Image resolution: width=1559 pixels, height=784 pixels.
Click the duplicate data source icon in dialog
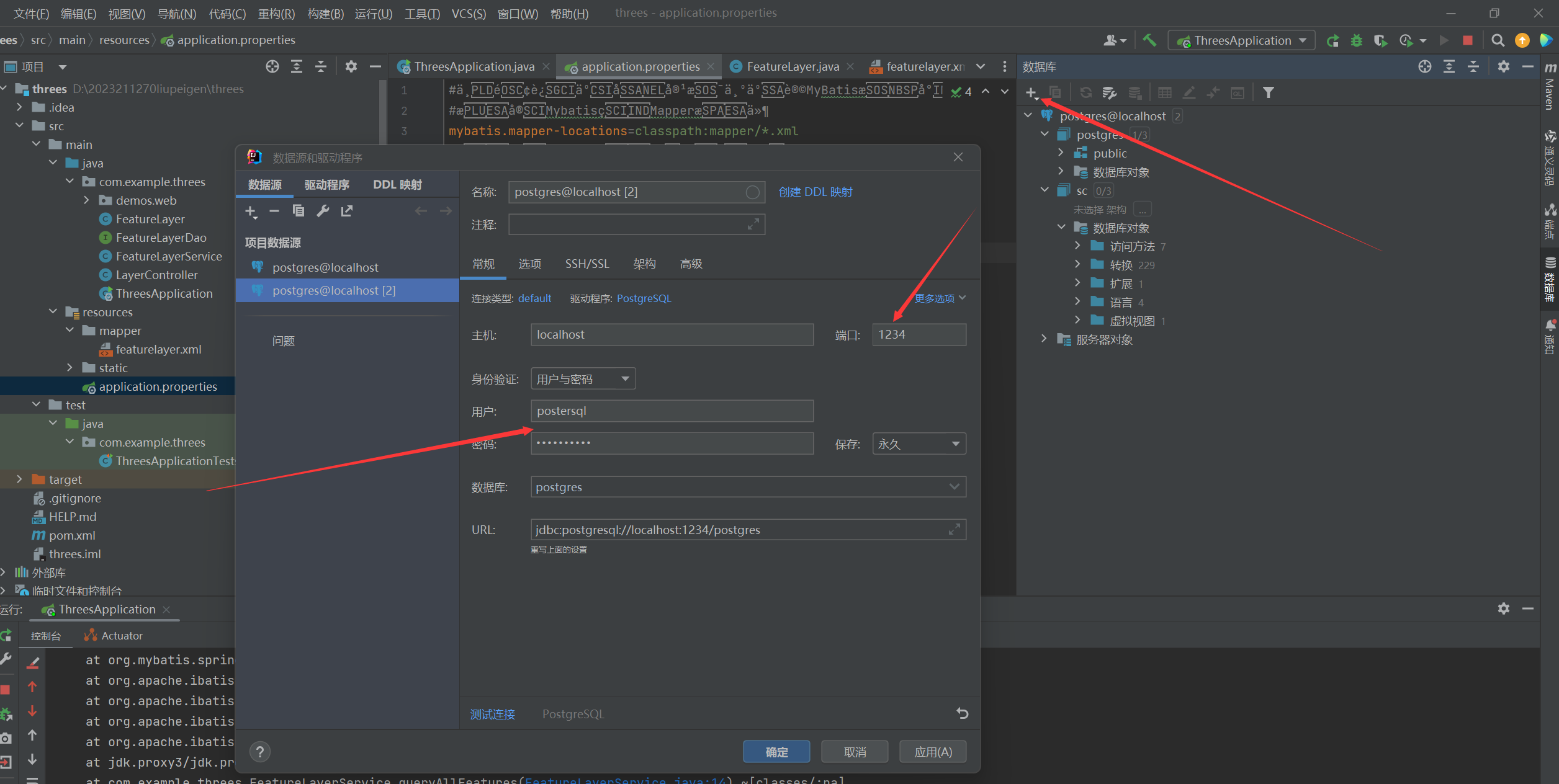299,212
